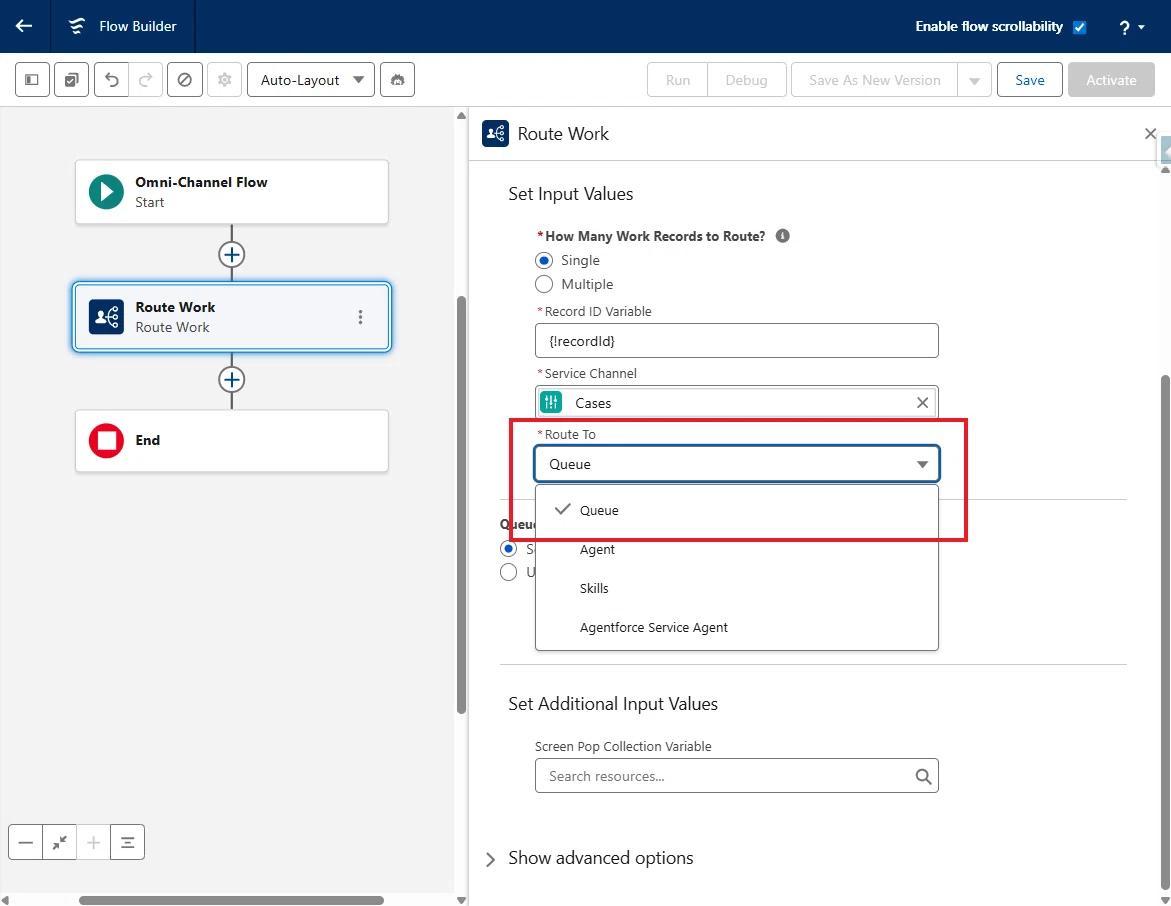
Task: Click the Cases channel icon
Action: click(x=551, y=403)
